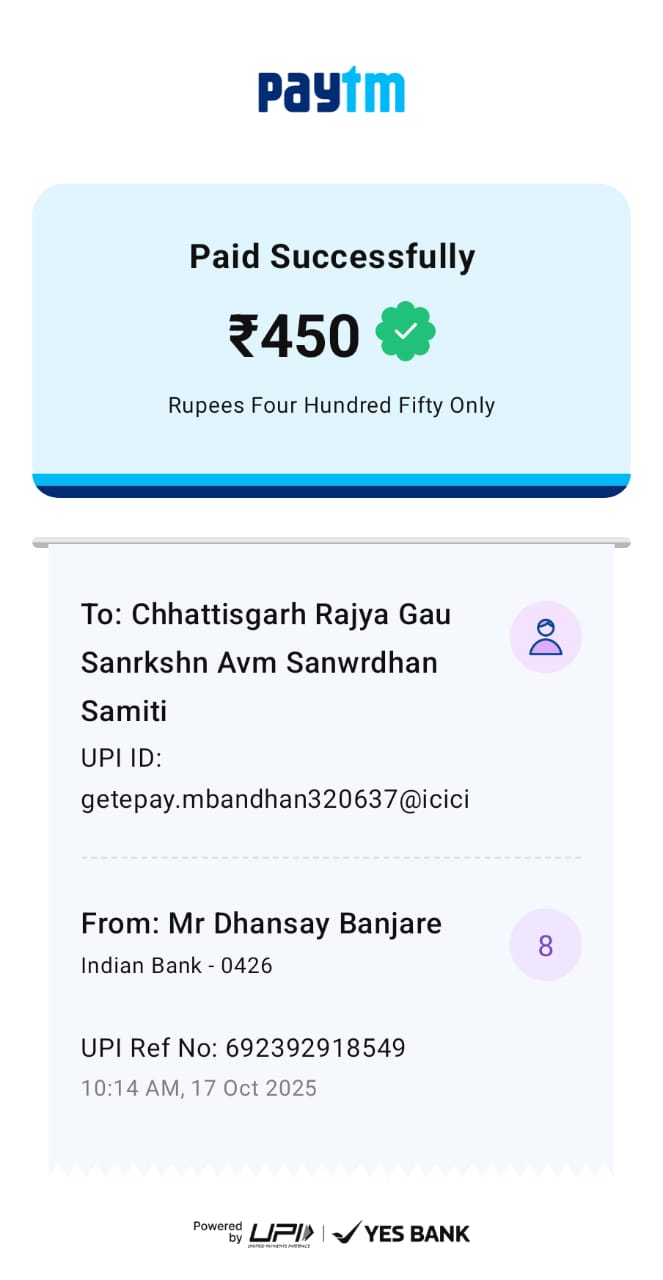
Task: Click the dark blue stripe under payment card
Action: [331, 491]
